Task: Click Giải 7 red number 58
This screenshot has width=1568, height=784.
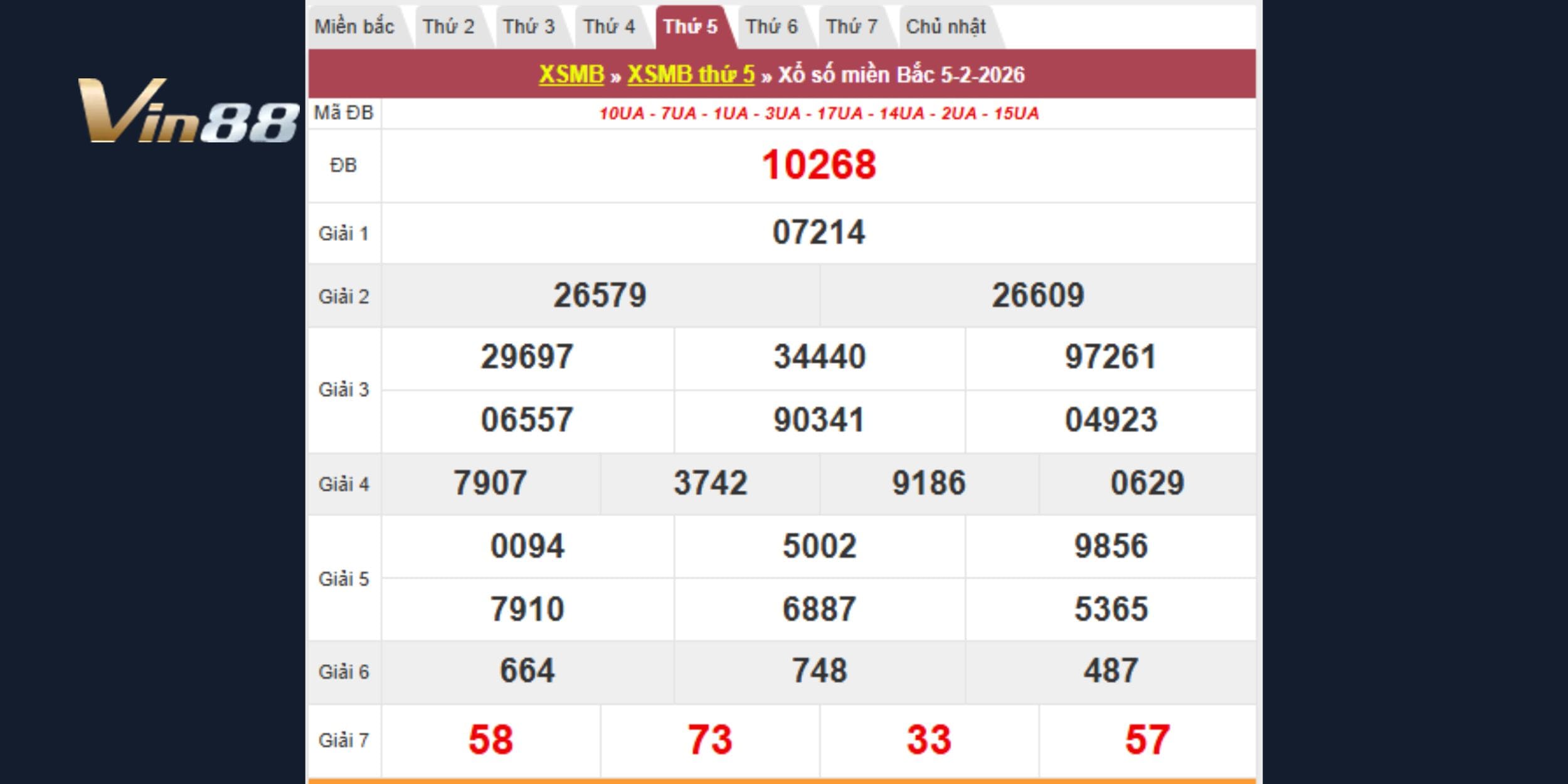Action: (490, 740)
